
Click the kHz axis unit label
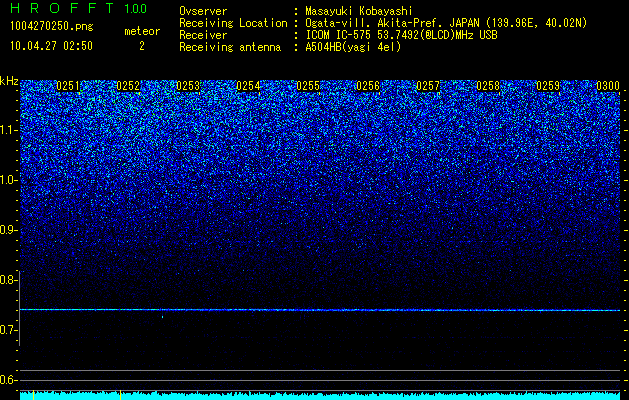9,81
